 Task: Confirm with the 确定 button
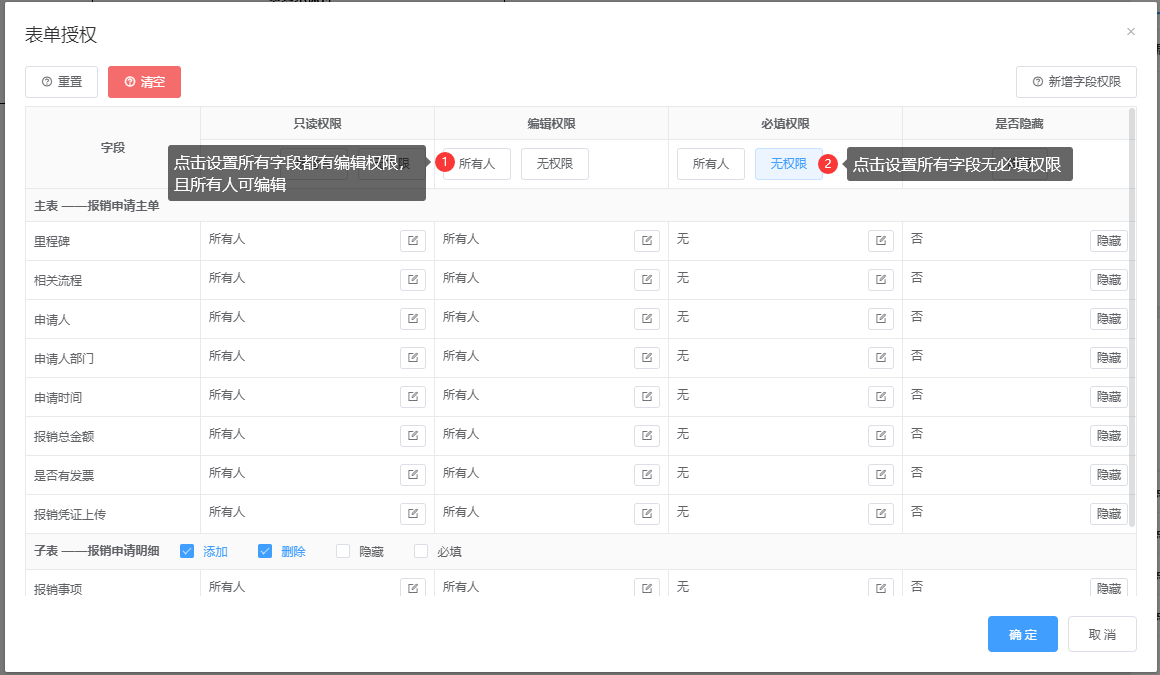(1022, 634)
